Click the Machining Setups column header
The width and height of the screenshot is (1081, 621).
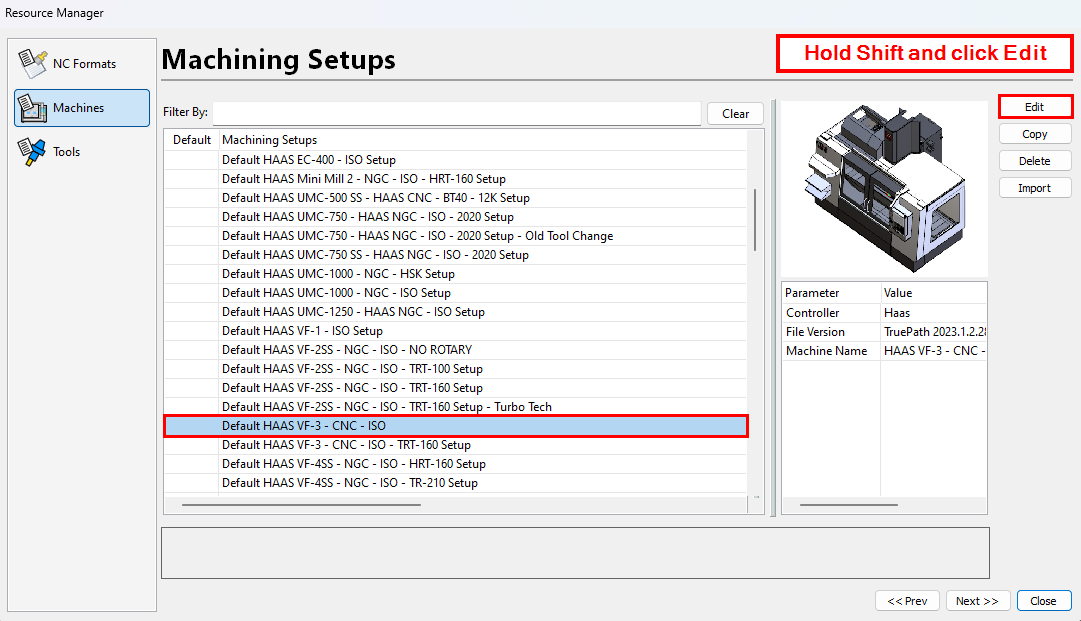[x=483, y=140]
